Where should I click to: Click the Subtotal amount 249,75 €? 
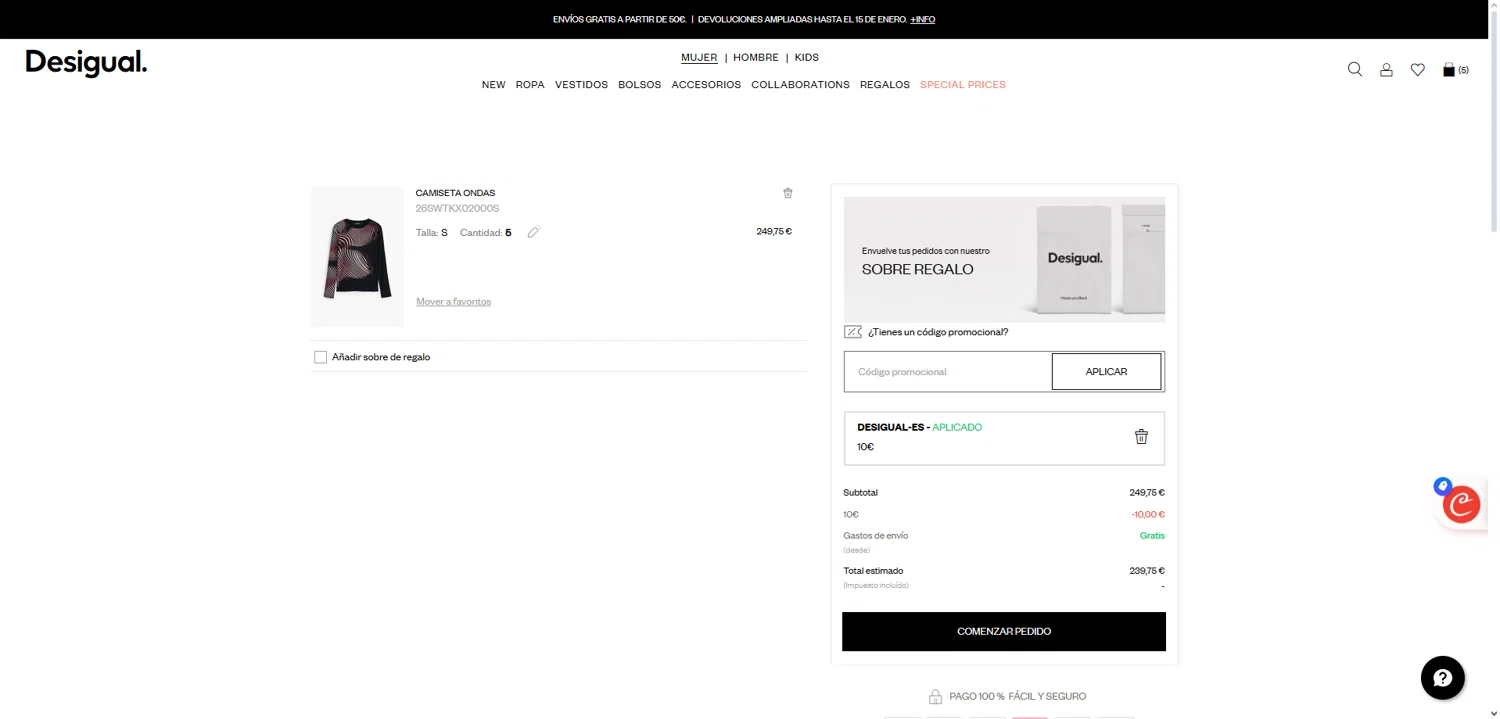click(x=1147, y=493)
